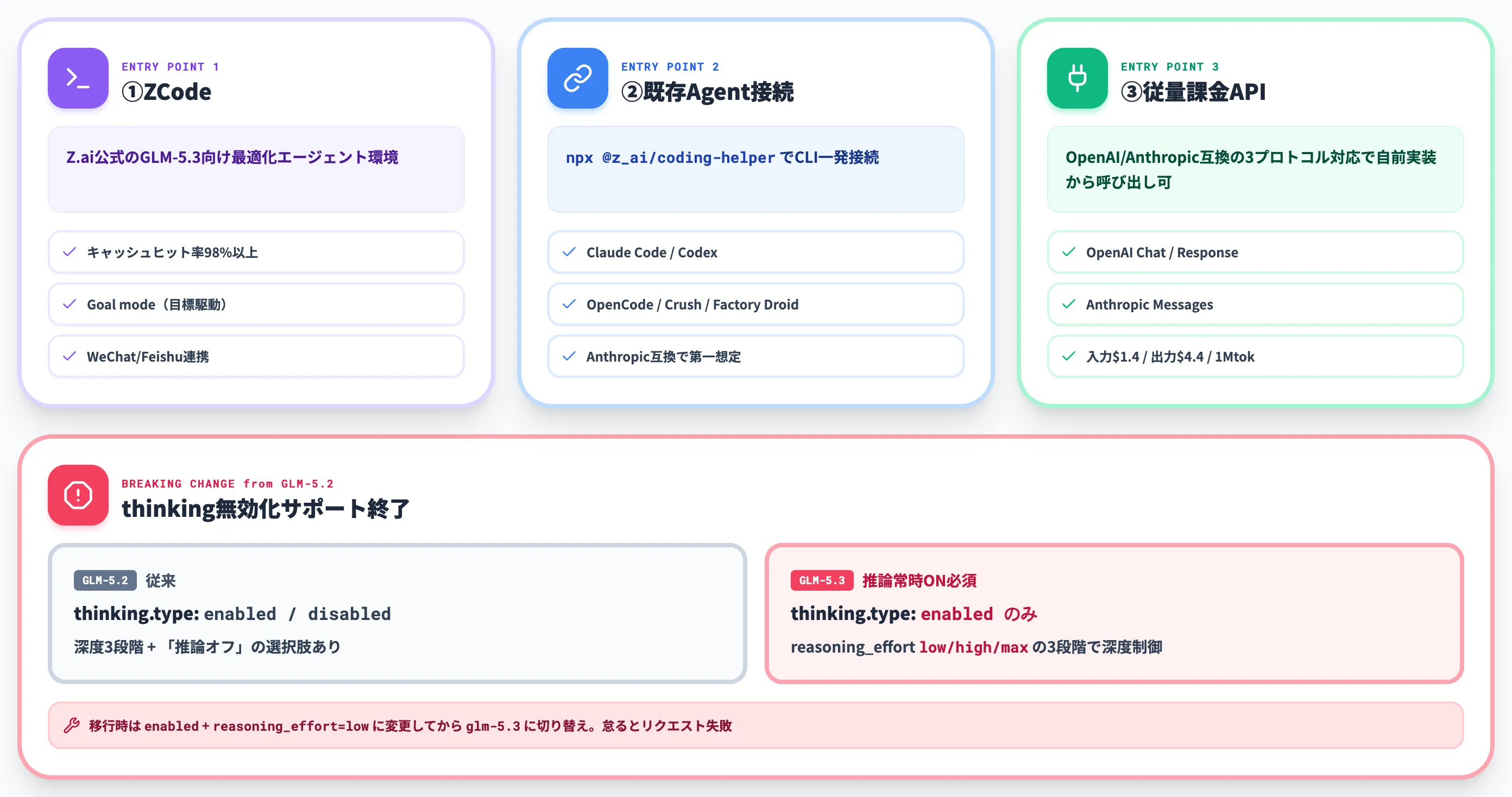Click checkmark beside 入力$1.4 / 出力$4.4
The width and height of the screenshot is (1512, 797).
[x=1069, y=356]
